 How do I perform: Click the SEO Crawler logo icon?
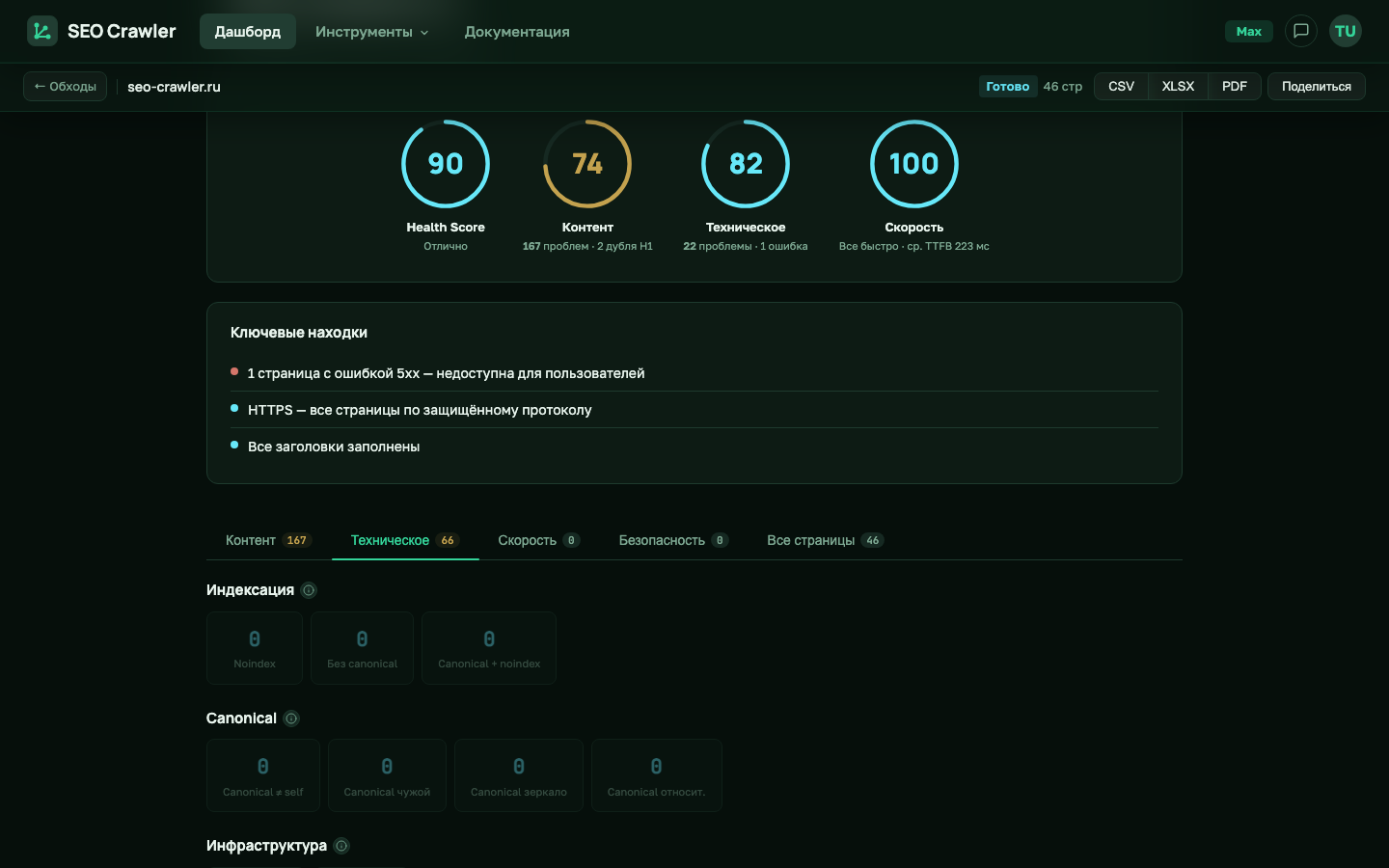[41, 31]
